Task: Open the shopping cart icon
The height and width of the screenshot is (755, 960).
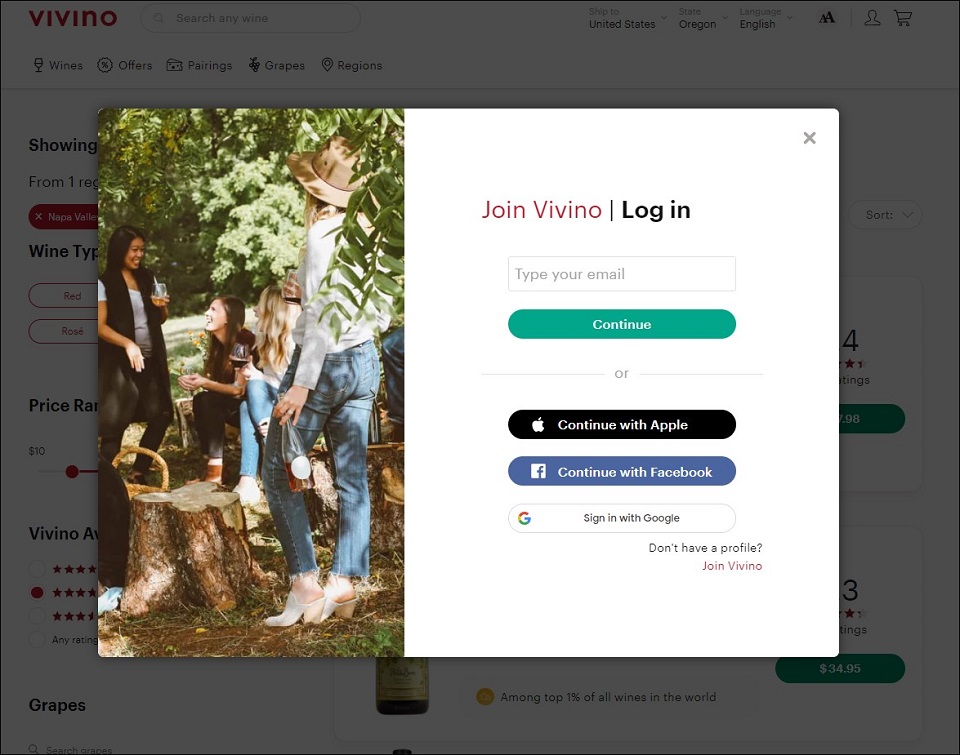Action: pos(903,18)
